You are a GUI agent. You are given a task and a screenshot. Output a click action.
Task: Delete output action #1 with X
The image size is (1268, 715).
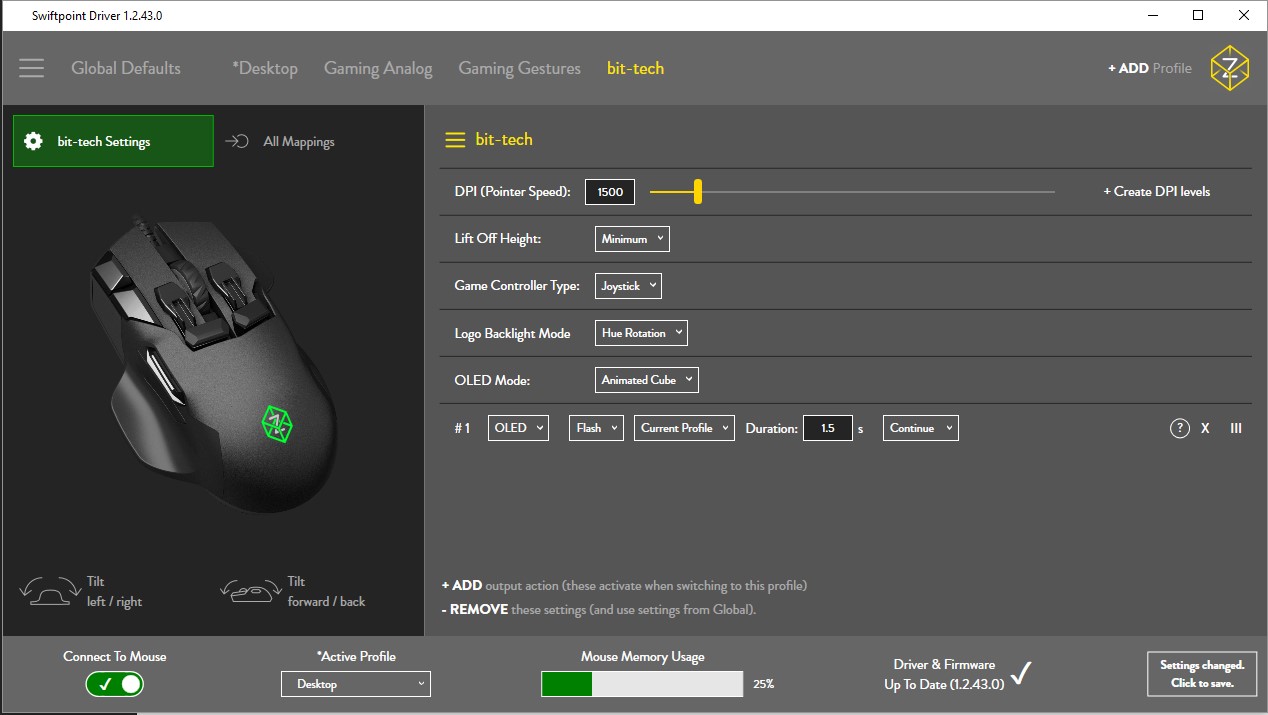[1205, 428]
